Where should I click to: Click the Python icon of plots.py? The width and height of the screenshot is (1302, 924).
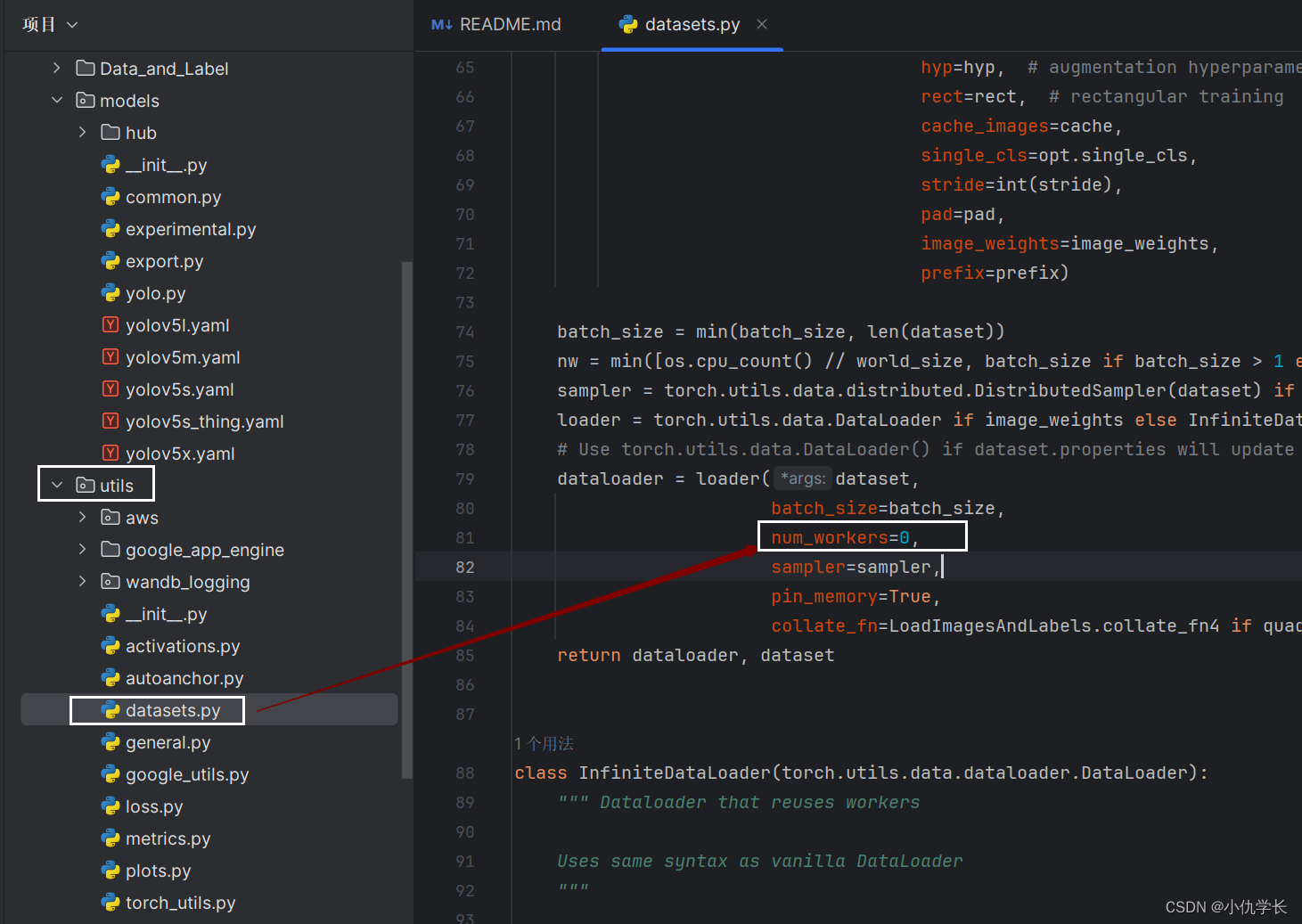pyautogui.click(x=111, y=871)
